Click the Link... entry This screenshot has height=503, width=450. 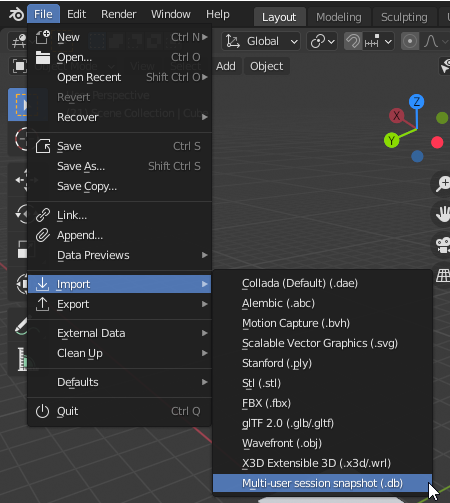click(119, 215)
